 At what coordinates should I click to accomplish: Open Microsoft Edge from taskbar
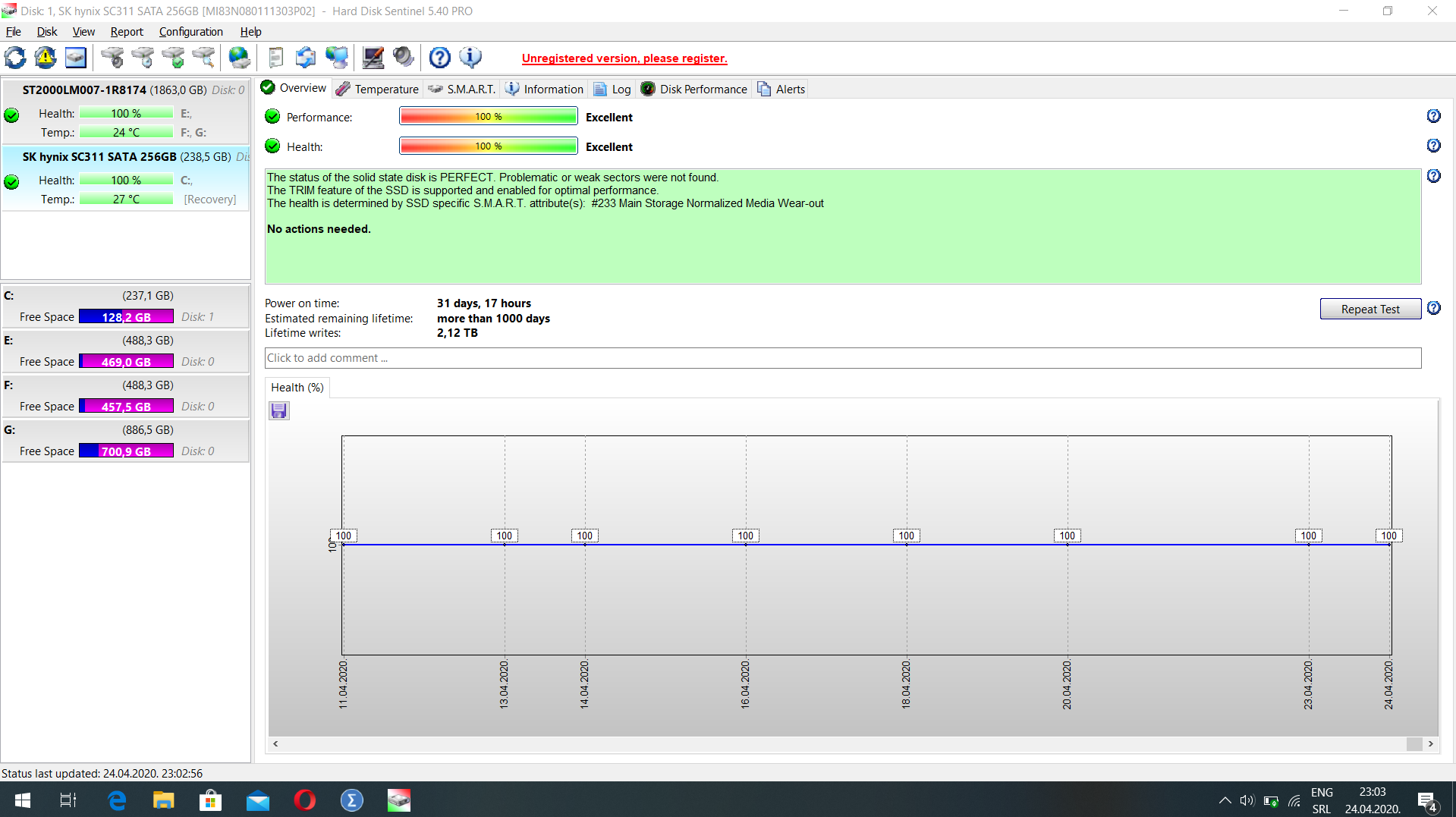117,800
